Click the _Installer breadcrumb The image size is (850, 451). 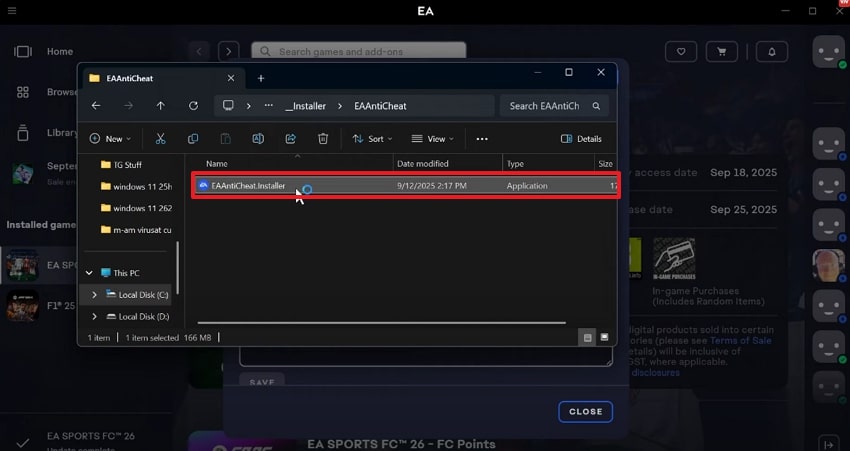305,106
